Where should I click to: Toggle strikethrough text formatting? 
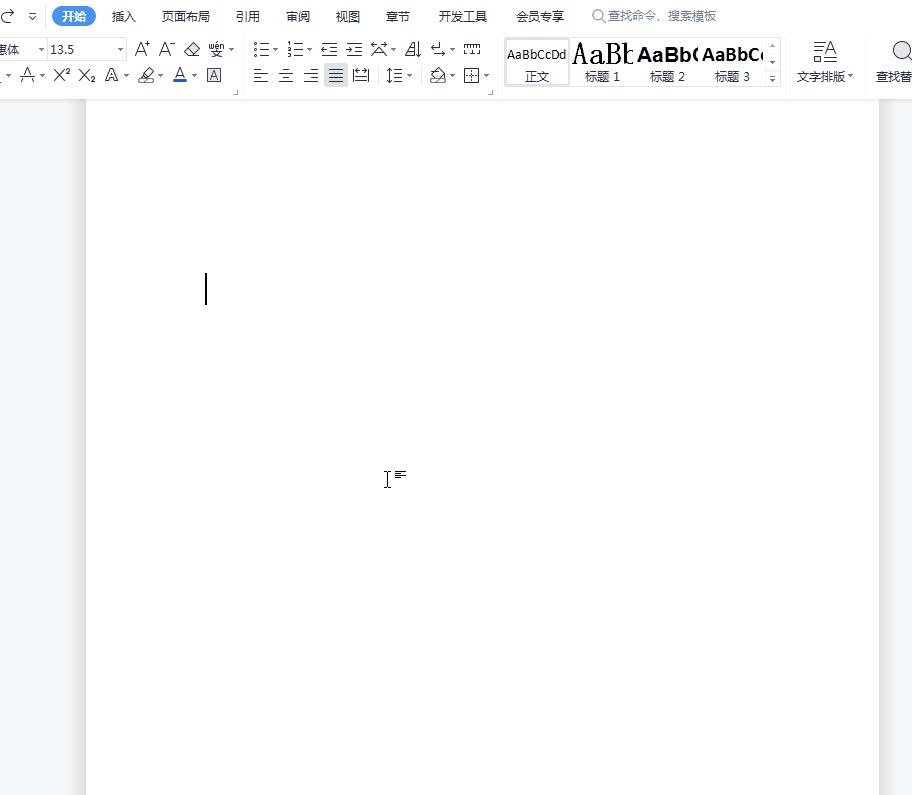[x=27, y=74]
